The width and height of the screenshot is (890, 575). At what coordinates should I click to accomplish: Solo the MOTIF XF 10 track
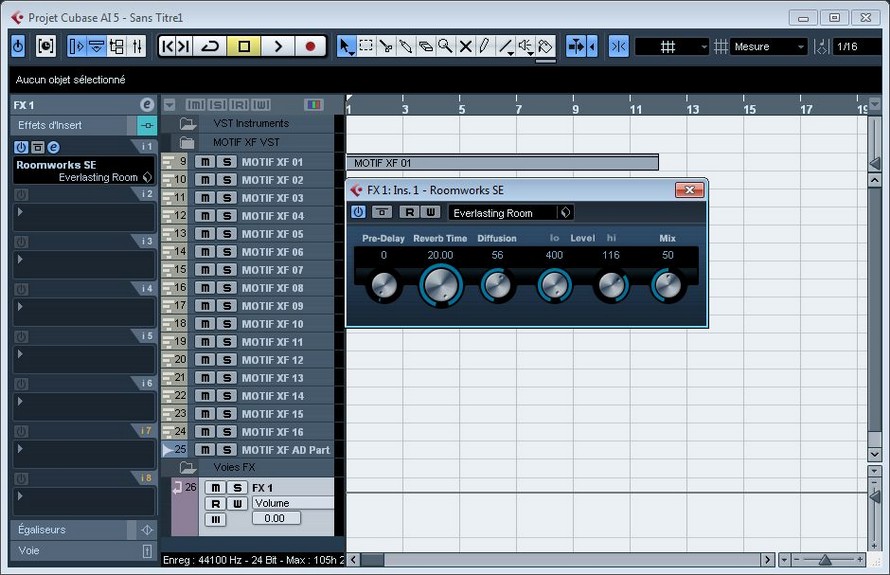pyautogui.click(x=227, y=324)
